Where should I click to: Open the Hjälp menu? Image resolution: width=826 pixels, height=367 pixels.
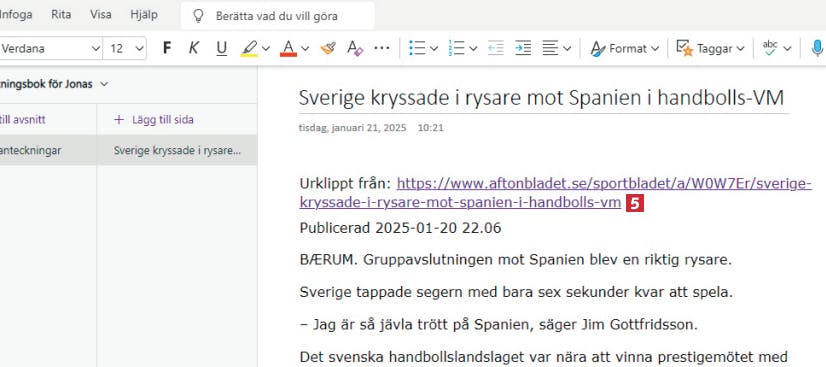point(144,15)
